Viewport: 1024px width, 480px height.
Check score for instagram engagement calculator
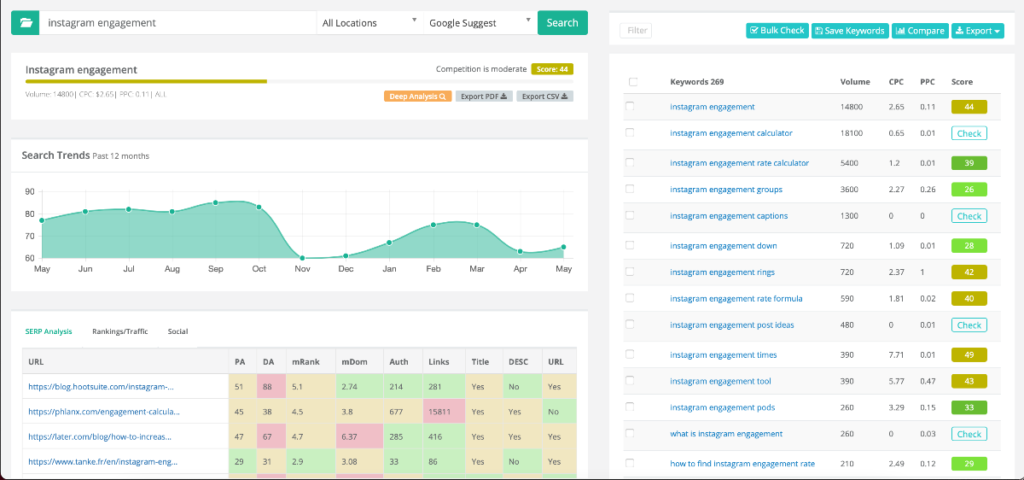click(968, 133)
